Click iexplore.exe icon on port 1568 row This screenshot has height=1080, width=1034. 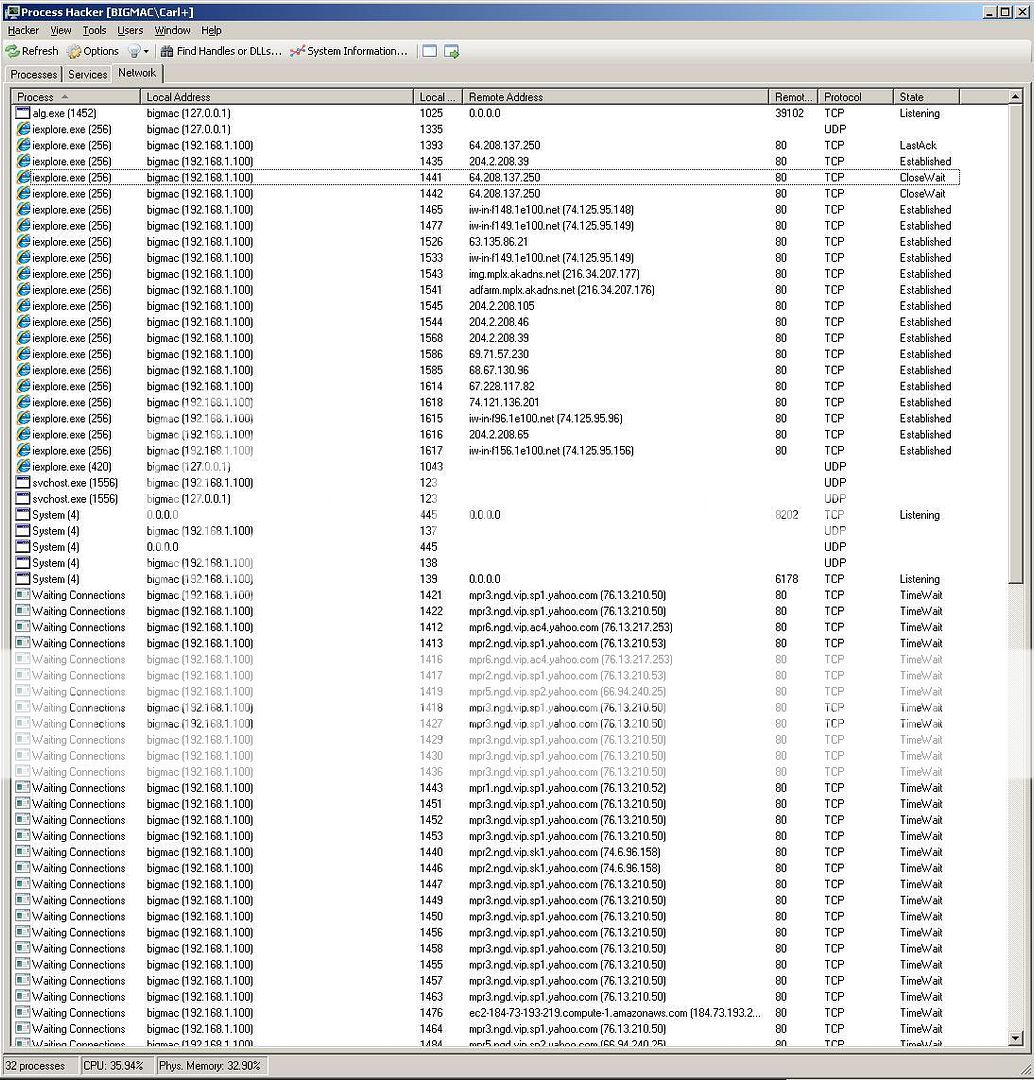point(23,338)
